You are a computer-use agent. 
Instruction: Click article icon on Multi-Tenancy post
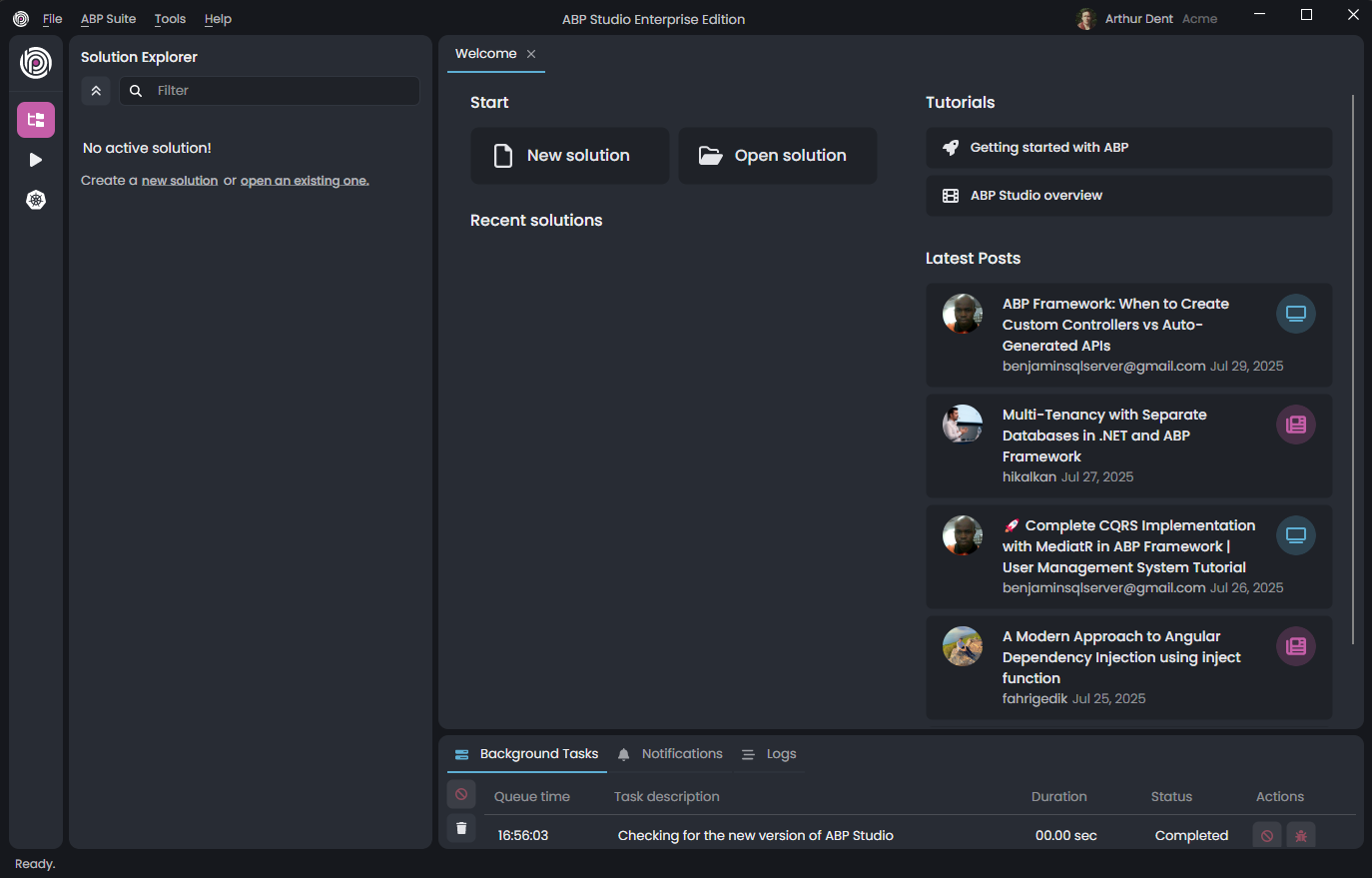pyautogui.click(x=1296, y=425)
